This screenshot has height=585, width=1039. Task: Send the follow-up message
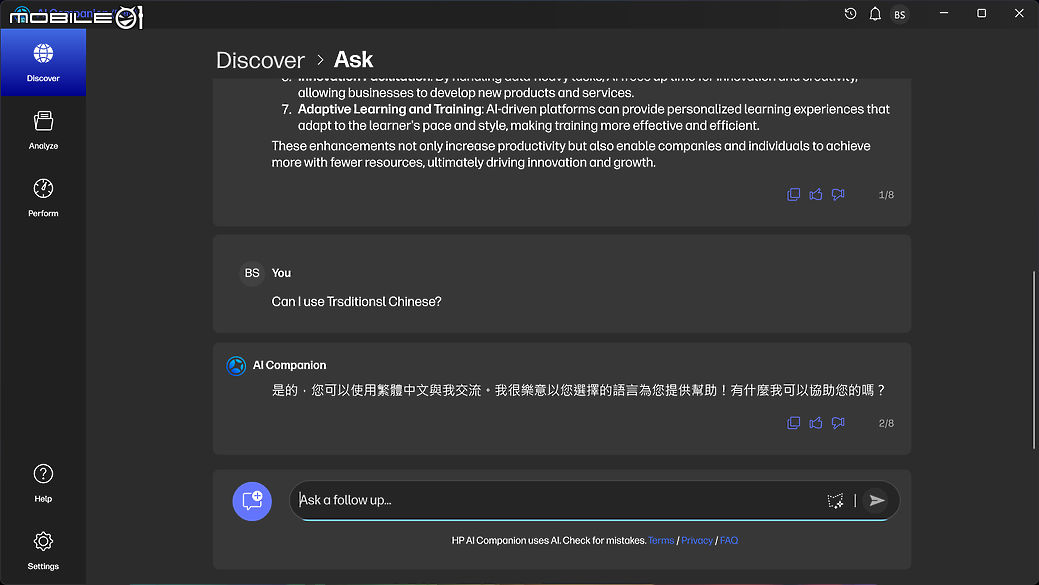point(877,501)
